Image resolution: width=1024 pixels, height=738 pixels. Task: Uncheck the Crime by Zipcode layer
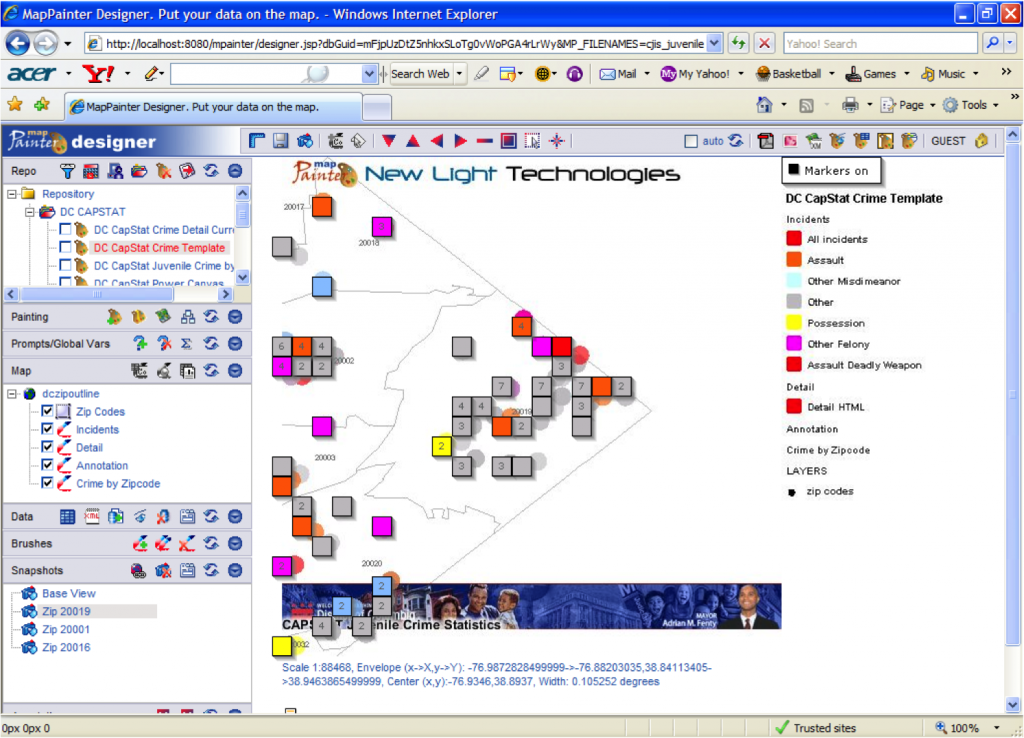[47, 483]
